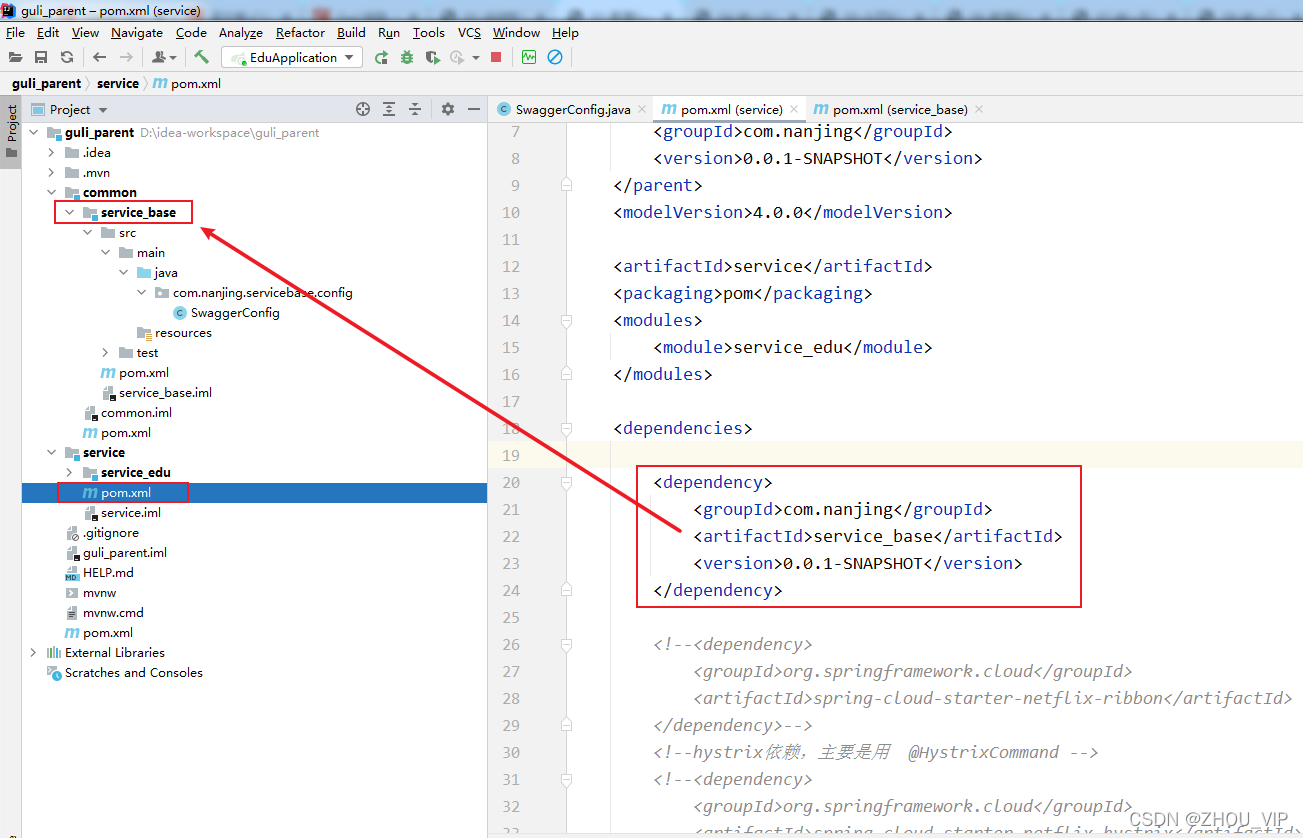Open the EduApplication run configuration dropdown
Screen dimensions: 1303x838
291,58
